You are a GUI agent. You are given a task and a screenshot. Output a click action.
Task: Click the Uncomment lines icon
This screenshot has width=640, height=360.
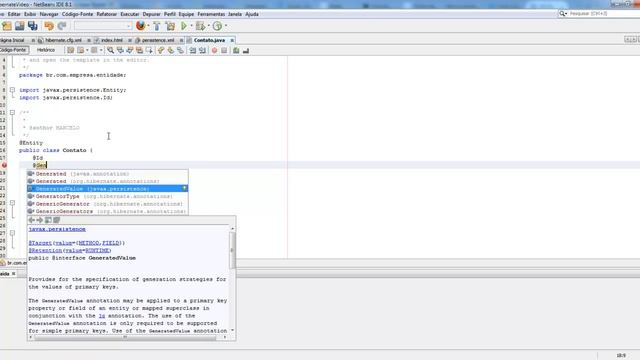click(x=246, y=50)
